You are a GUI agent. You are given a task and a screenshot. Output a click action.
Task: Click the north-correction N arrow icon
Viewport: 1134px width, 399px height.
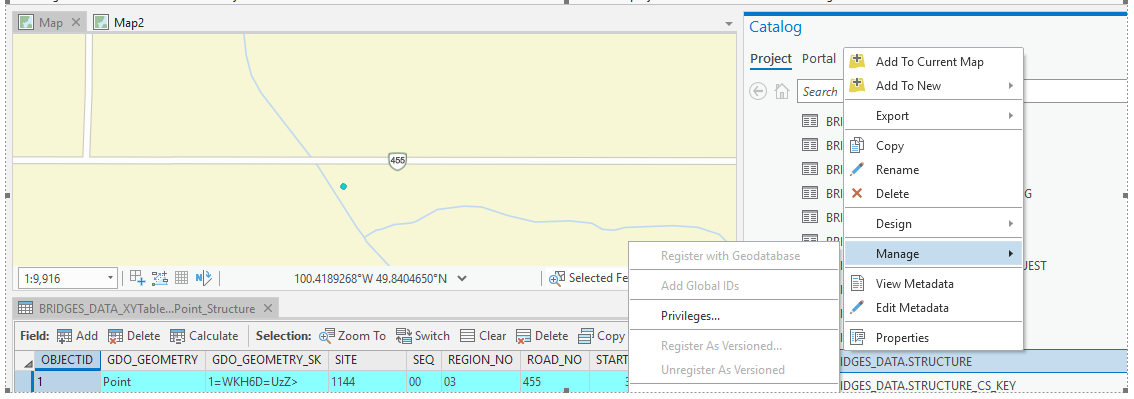tap(204, 278)
